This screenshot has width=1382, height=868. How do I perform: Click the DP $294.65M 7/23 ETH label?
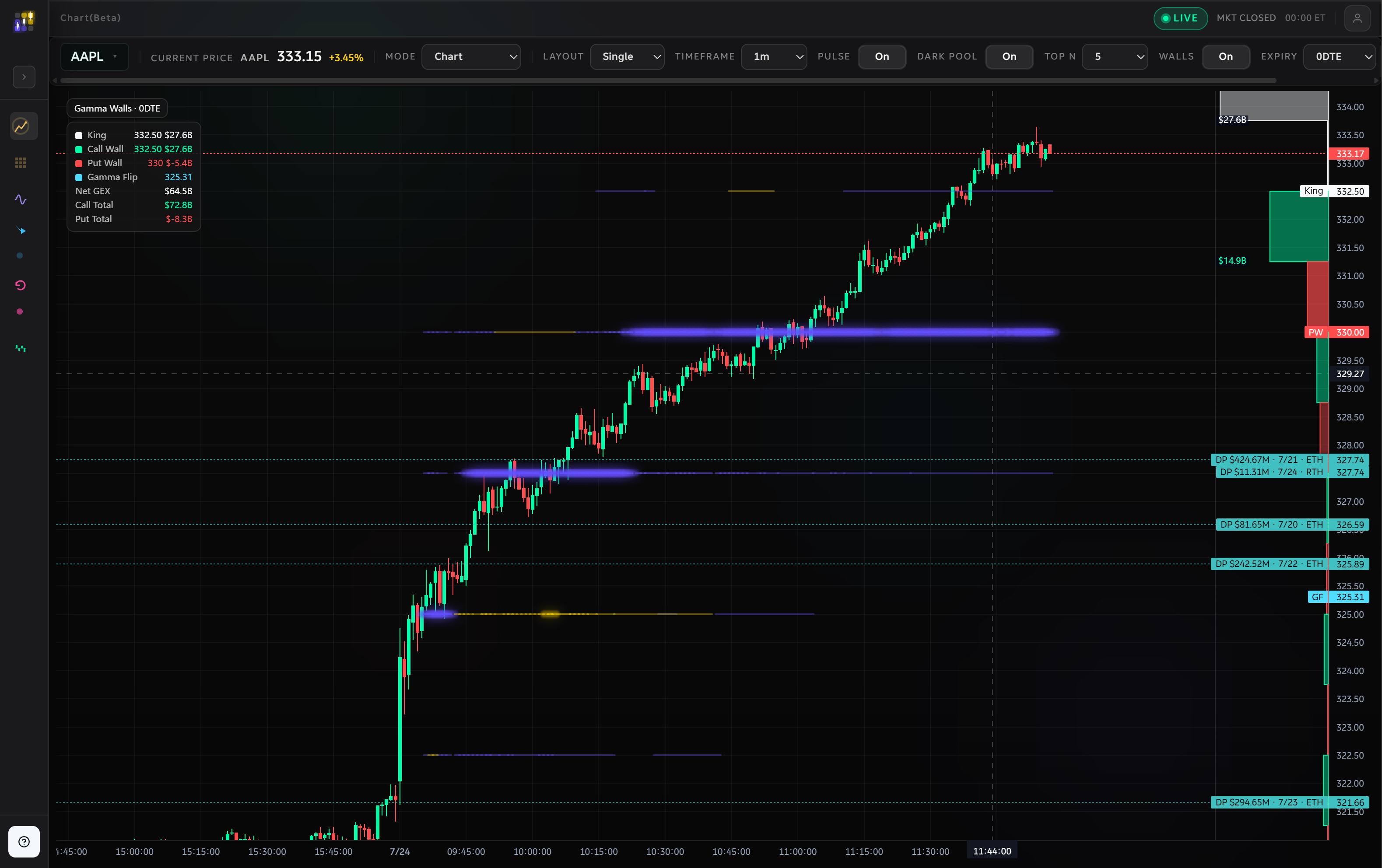tap(1290, 803)
